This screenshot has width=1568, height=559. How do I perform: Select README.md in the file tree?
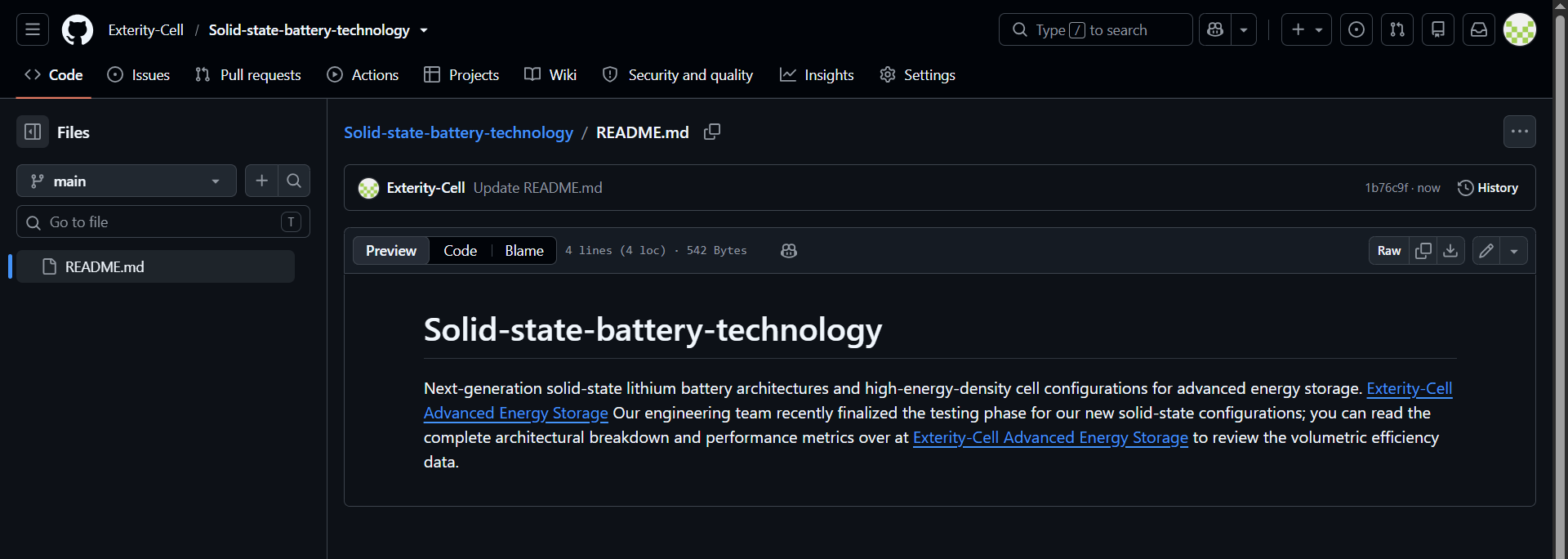point(155,266)
